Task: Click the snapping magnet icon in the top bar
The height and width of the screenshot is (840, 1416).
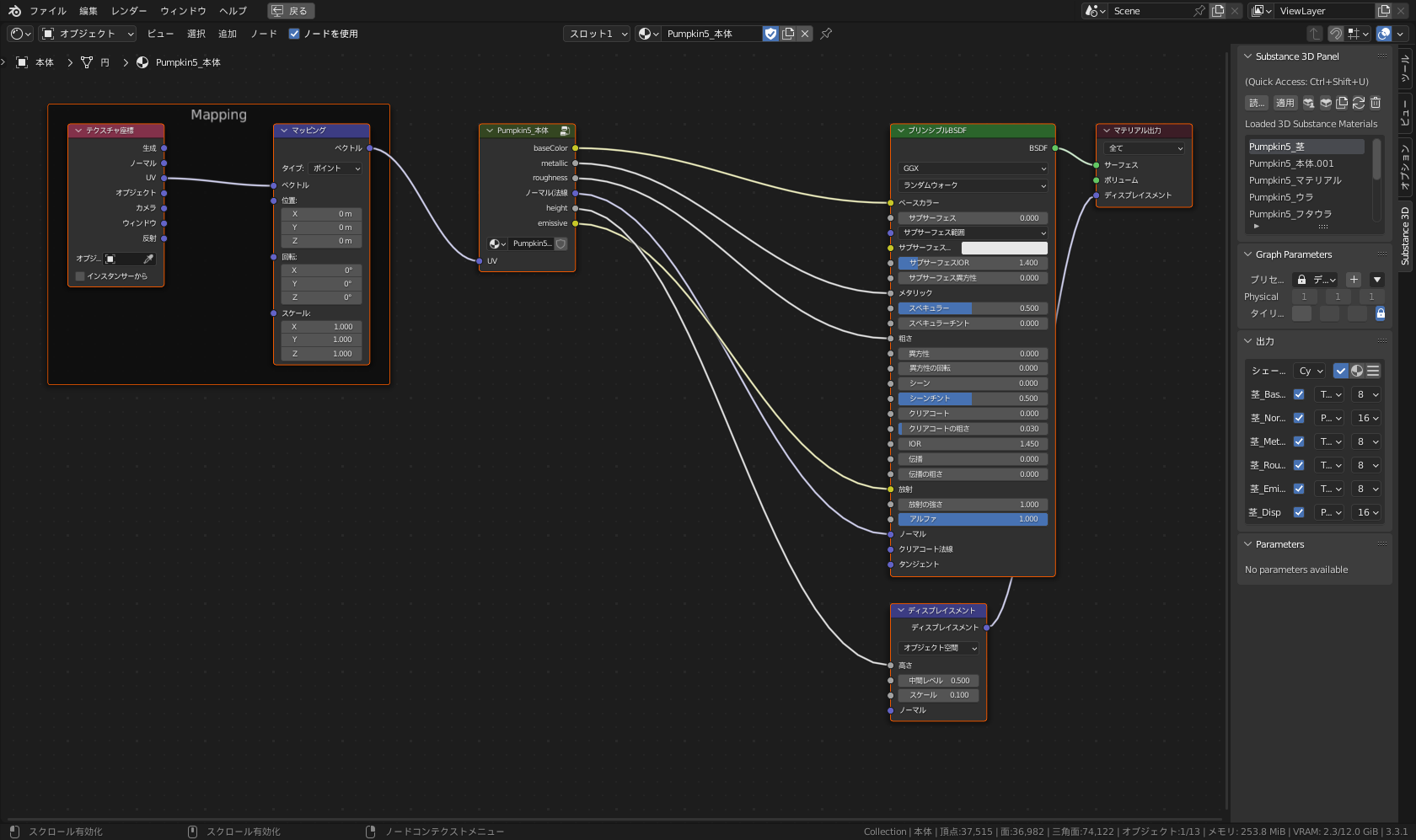Action: click(x=1337, y=34)
